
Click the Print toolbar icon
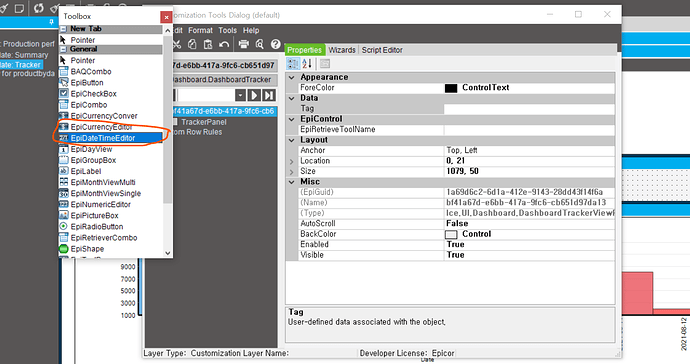coord(243,44)
